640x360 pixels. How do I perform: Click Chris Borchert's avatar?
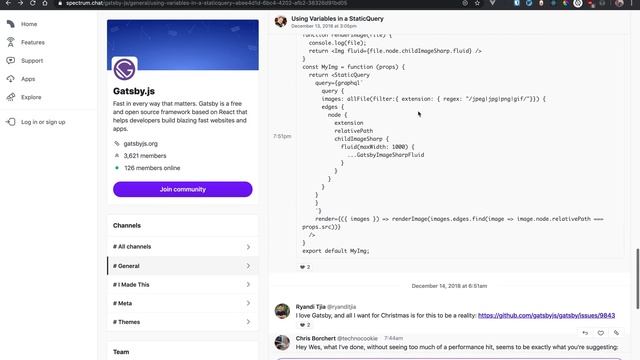click(x=282, y=342)
